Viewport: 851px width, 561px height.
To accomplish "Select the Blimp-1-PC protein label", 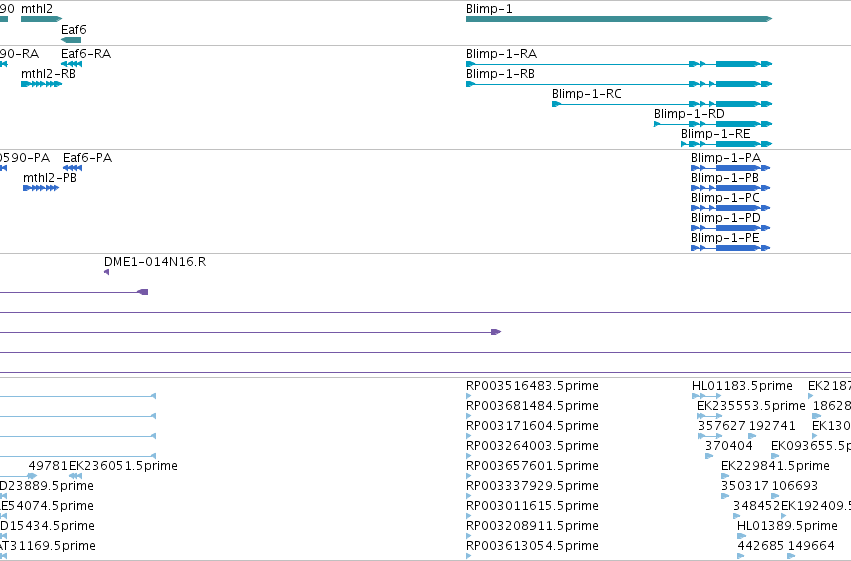I will click(x=725, y=198).
